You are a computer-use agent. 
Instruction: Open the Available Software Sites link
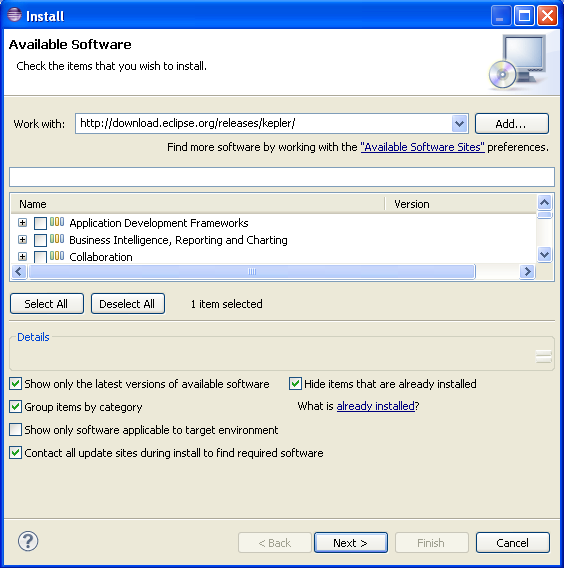coord(422,147)
